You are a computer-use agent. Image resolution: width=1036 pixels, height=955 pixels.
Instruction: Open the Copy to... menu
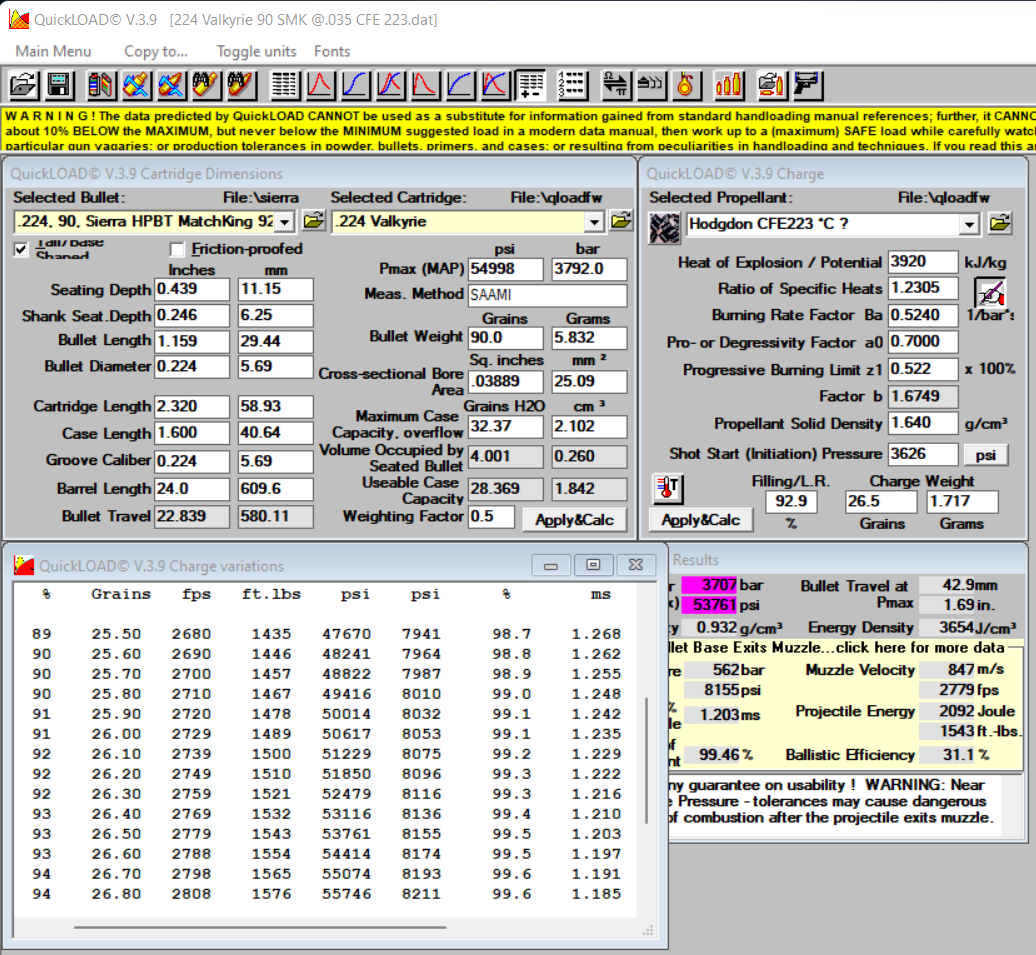pyautogui.click(x=156, y=52)
